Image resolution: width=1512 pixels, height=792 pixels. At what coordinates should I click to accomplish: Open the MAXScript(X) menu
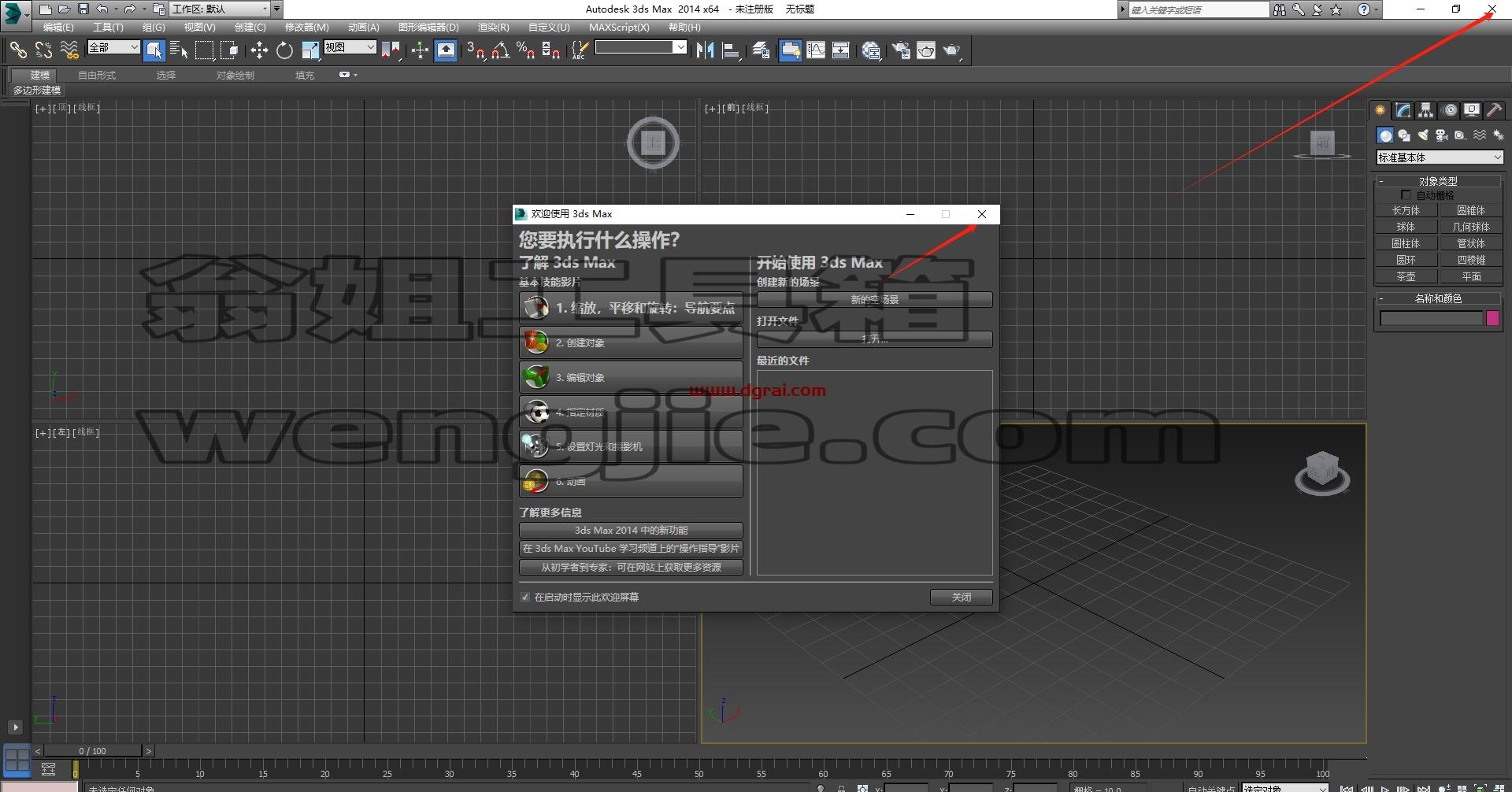pyautogui.click(x=619, y=27)
